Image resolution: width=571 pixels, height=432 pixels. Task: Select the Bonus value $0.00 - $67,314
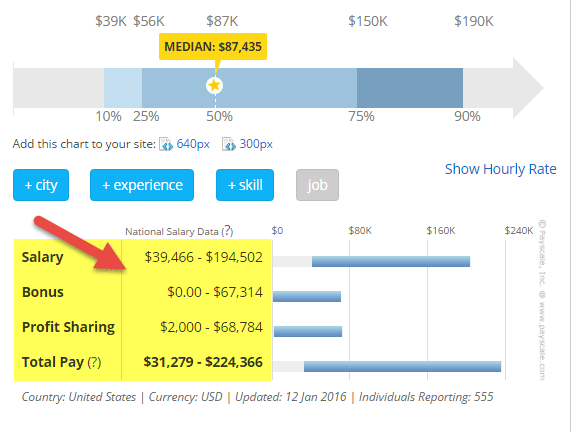[215, 292]
